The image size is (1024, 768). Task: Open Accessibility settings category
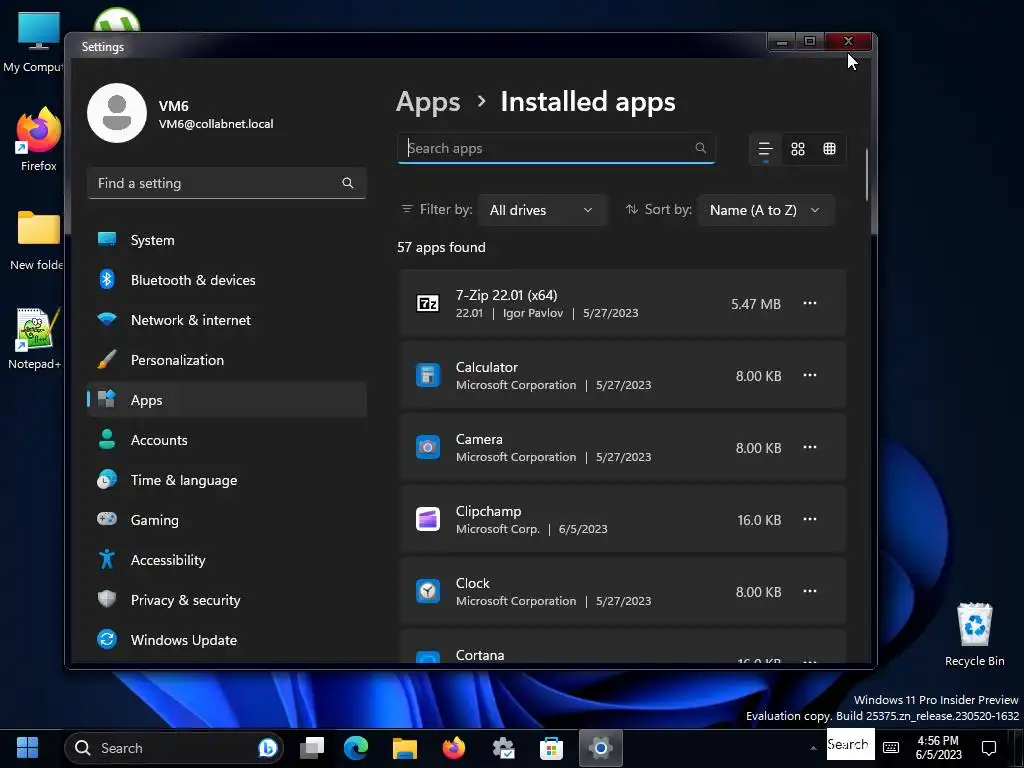[x=227, y=560]
